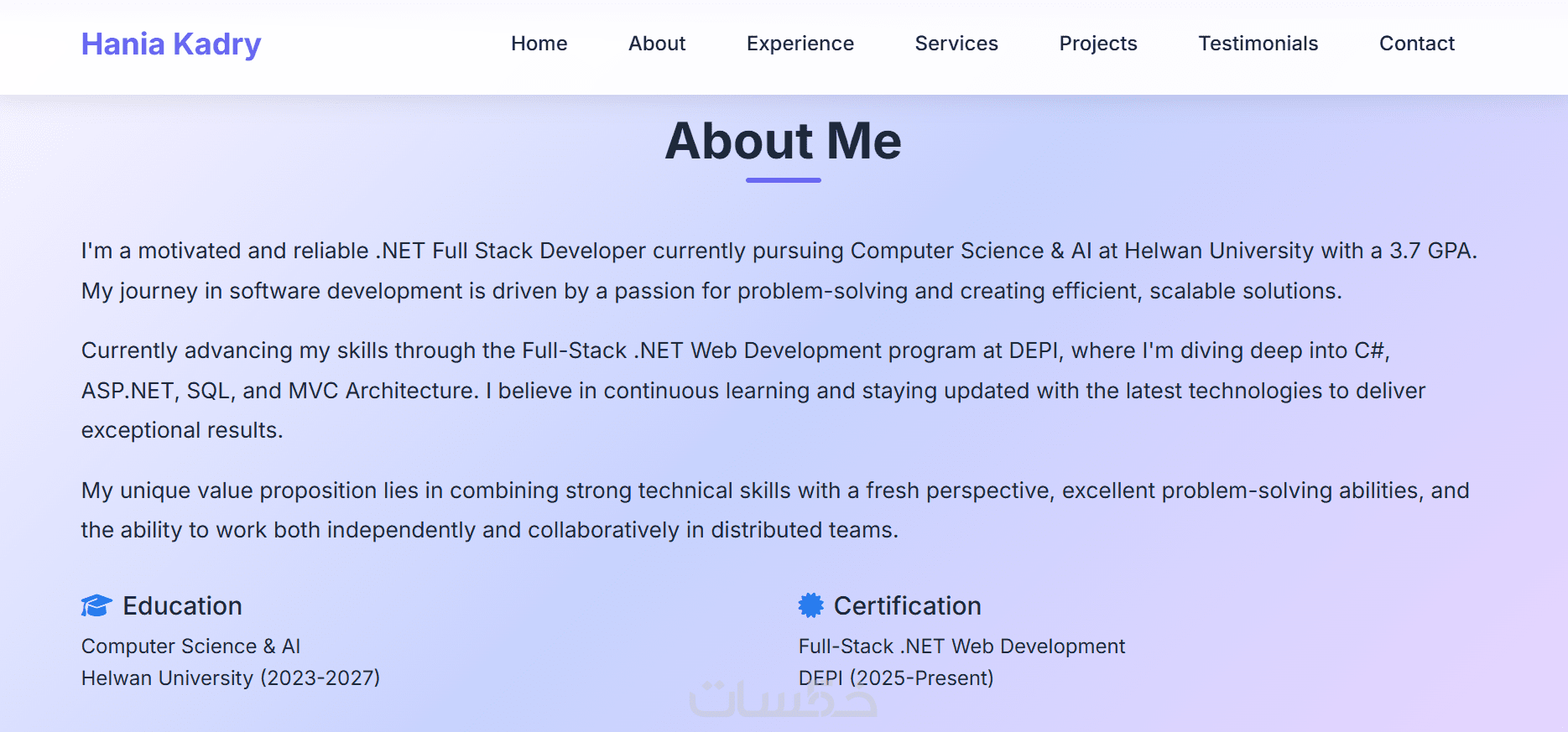Viewport: 1568px width, 732px height.
Task: Click the DEPI (2025-Present) line
Action: (896, 677)
